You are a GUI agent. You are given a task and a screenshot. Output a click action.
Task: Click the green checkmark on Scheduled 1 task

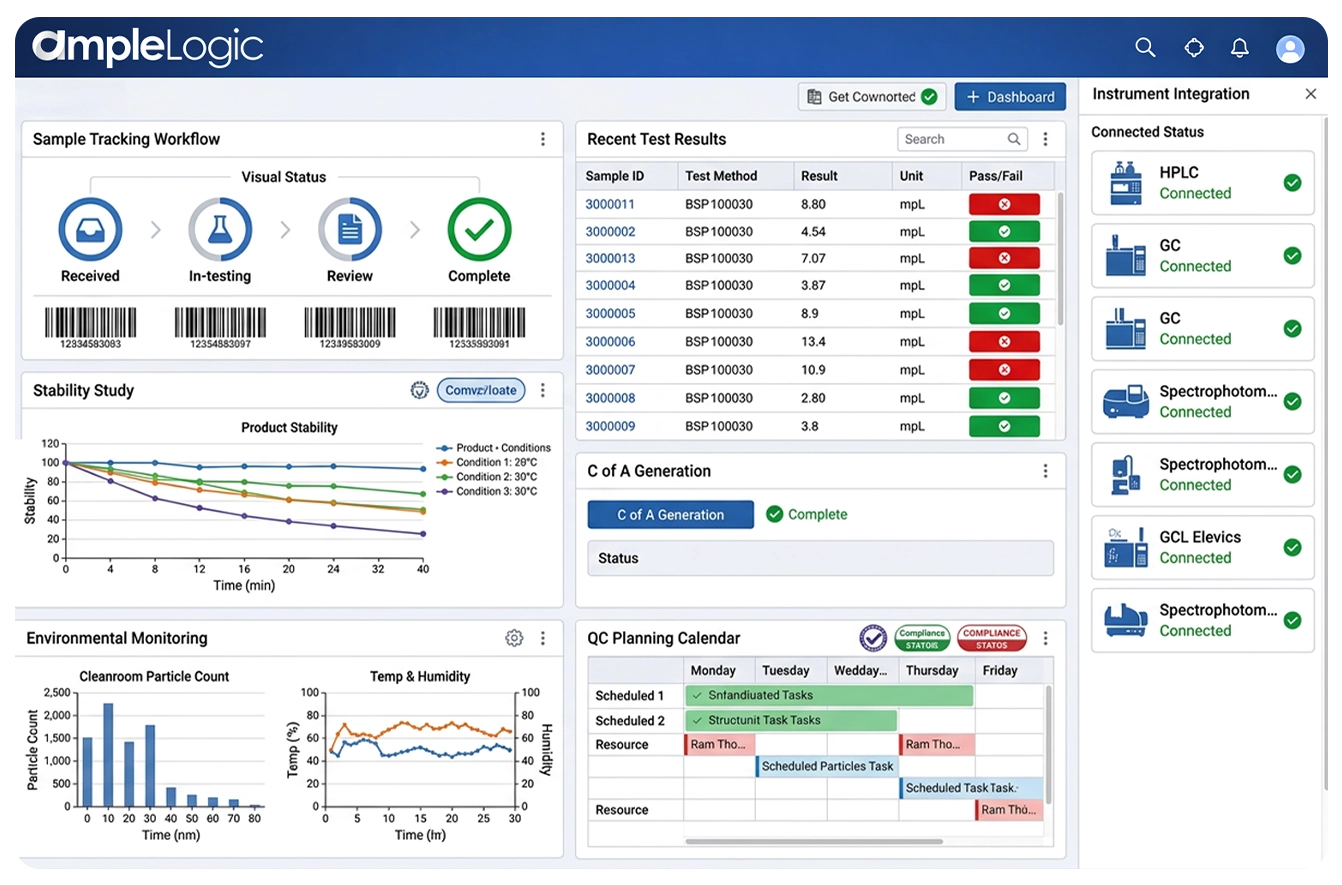coord(697,695)
